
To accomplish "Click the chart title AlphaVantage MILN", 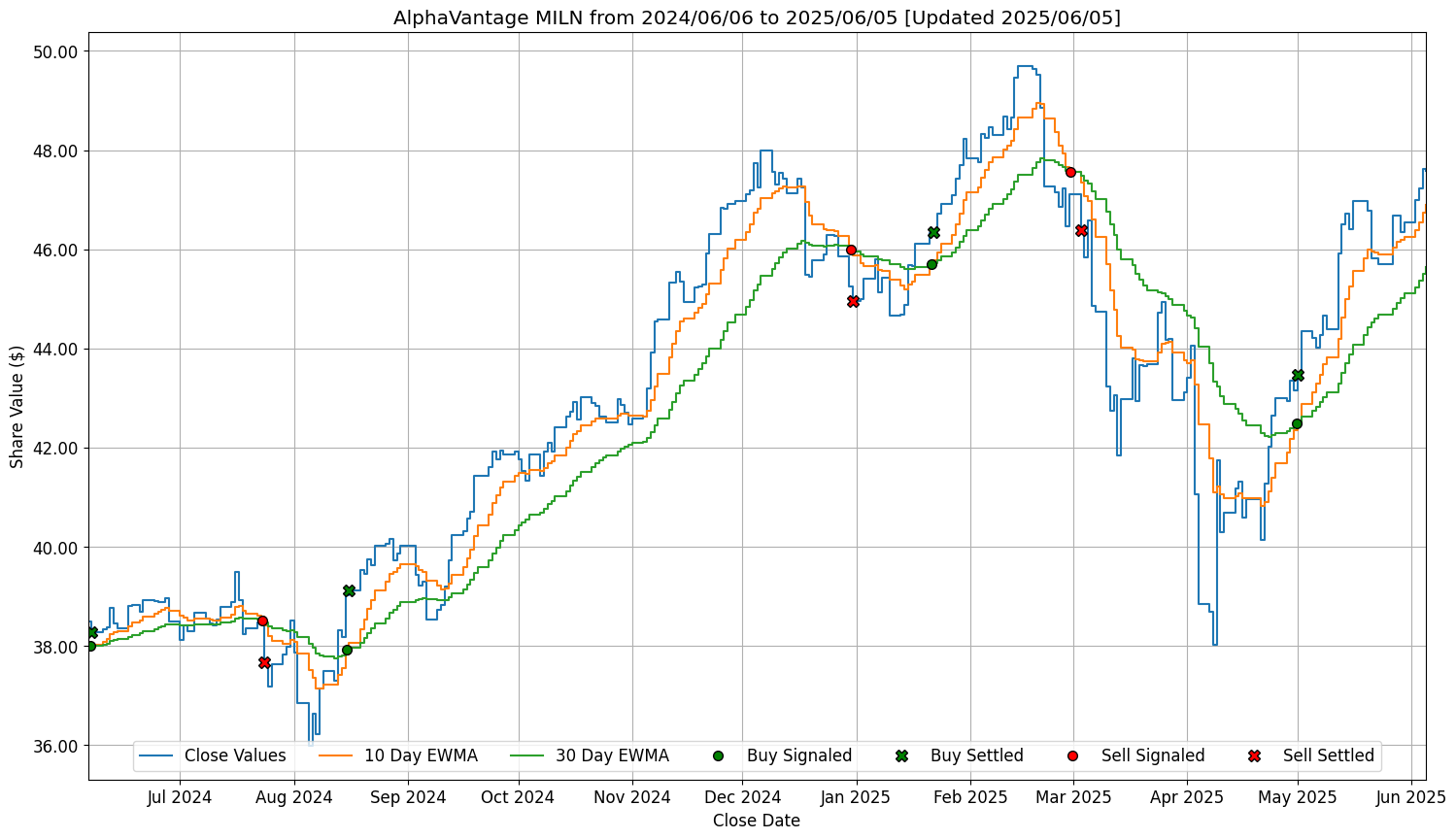I will [757, 17].
